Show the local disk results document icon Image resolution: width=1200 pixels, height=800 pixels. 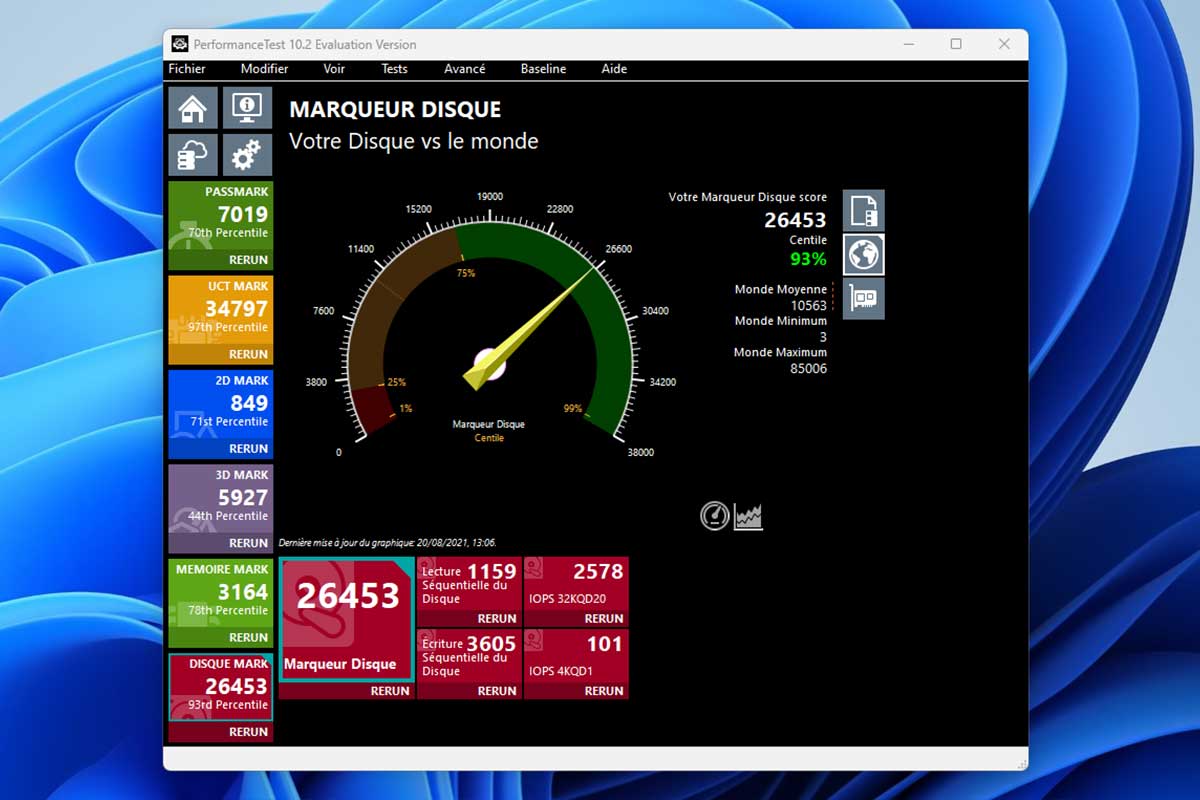coord(864,211)
